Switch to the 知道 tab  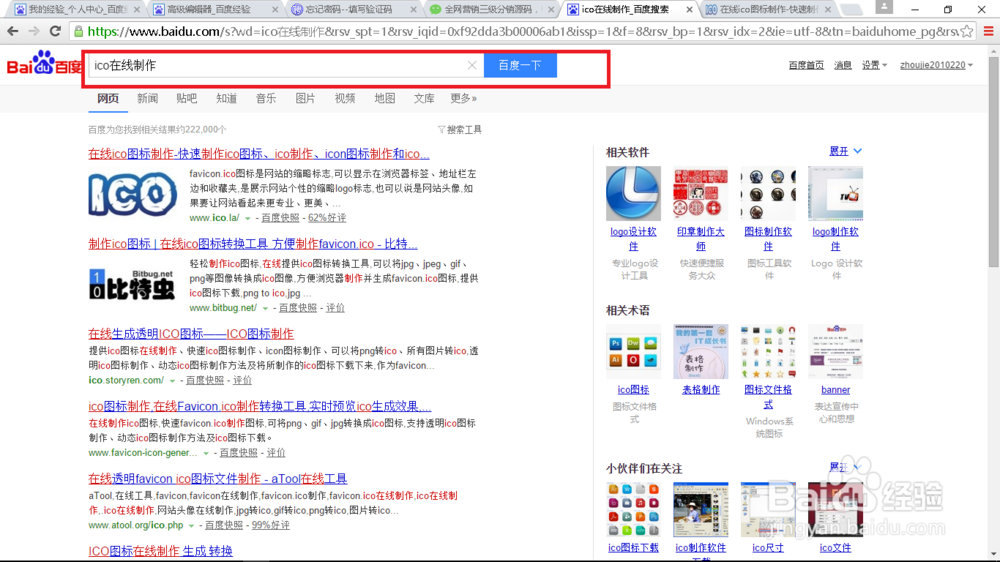point(226,98)
